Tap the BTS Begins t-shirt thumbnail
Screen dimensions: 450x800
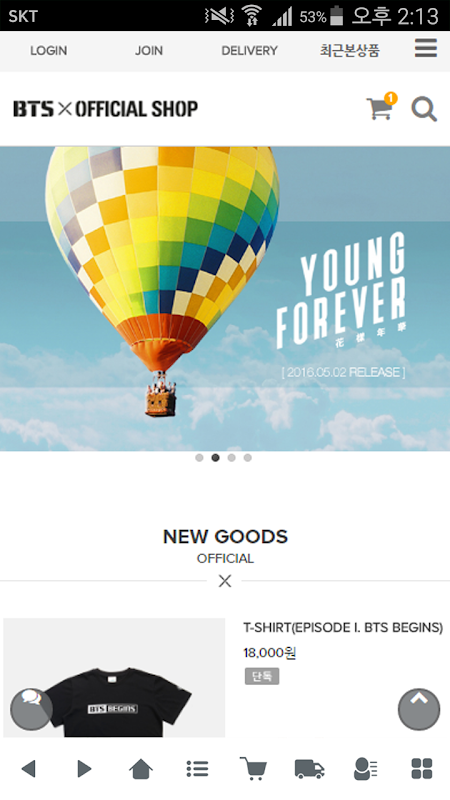click(114, 678)
